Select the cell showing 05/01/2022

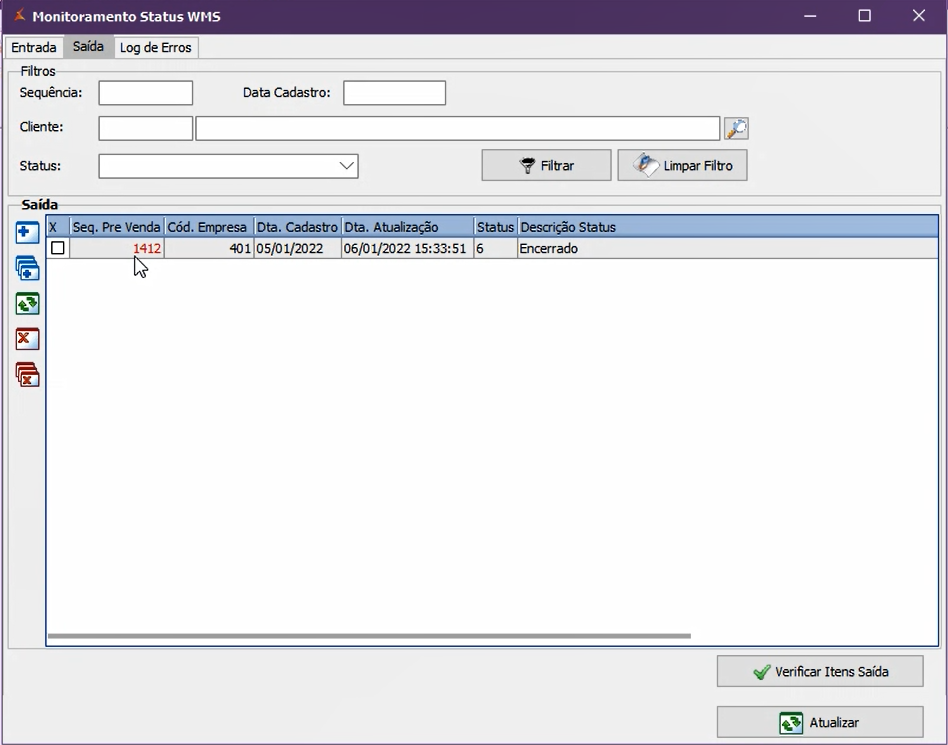(297, 248)
